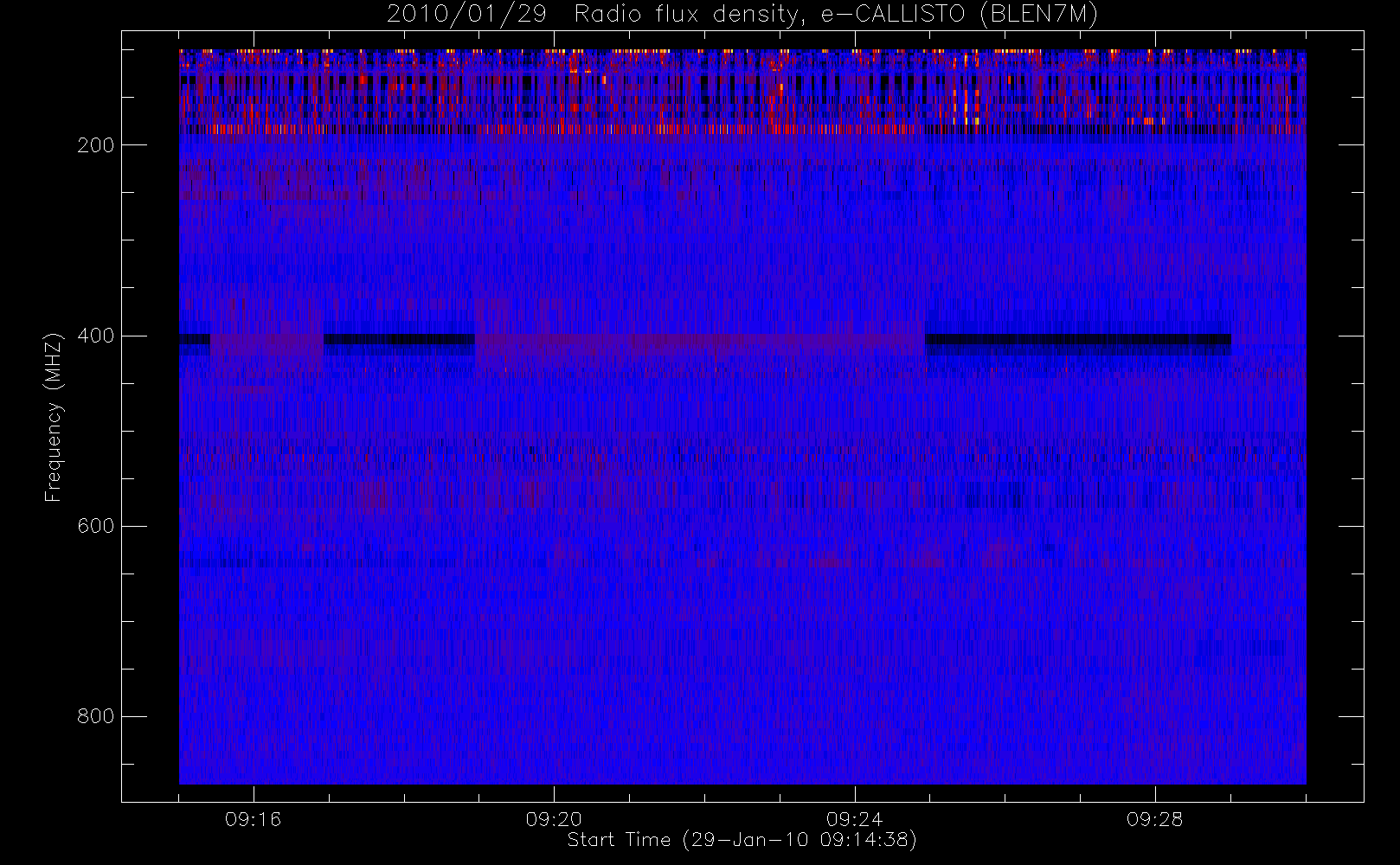Click the 400 frequency tick label
Screen dimensions: 1400x865
(x=95, y=336)
